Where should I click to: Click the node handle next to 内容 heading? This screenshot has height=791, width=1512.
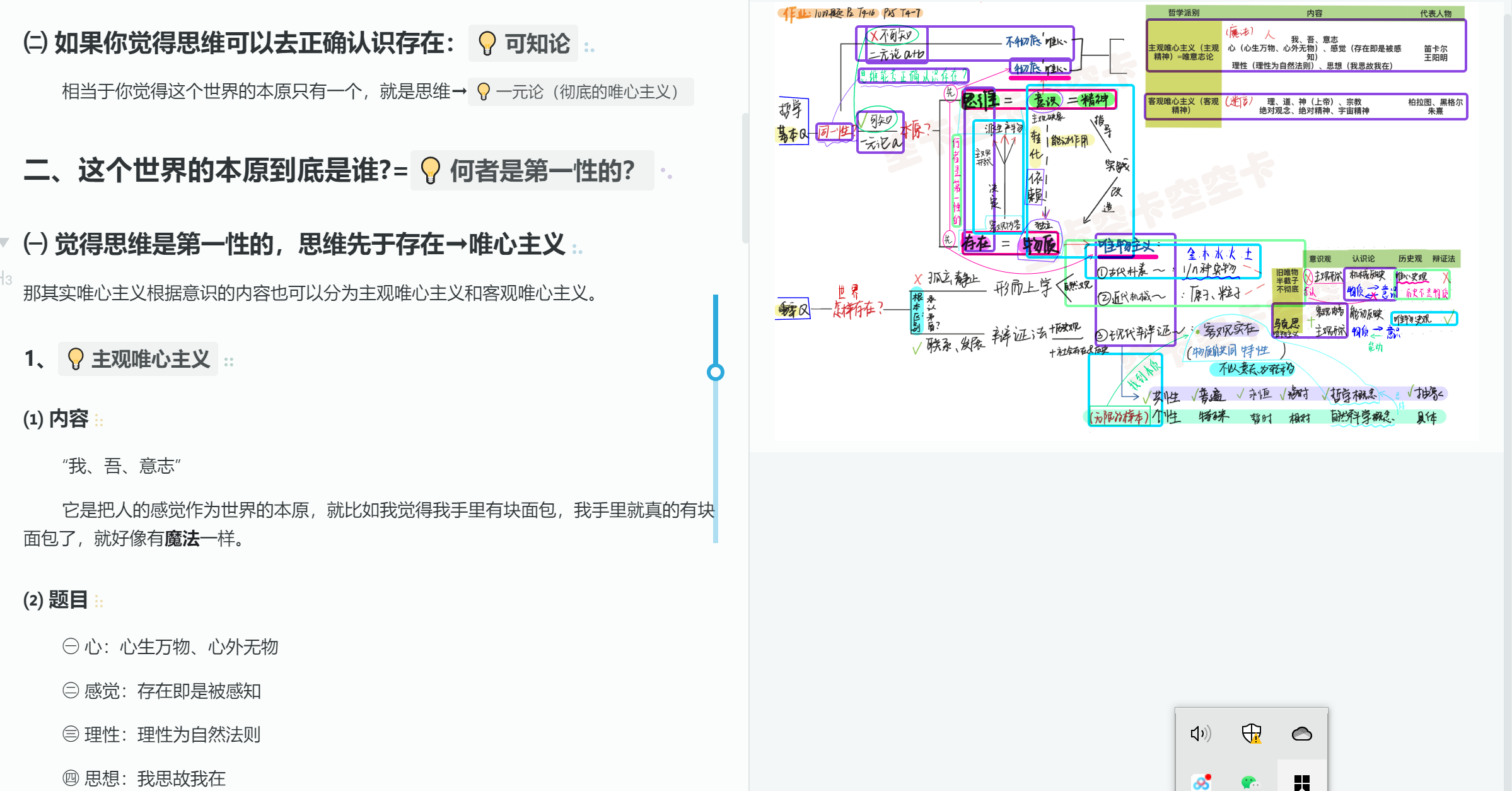[100, 419]
